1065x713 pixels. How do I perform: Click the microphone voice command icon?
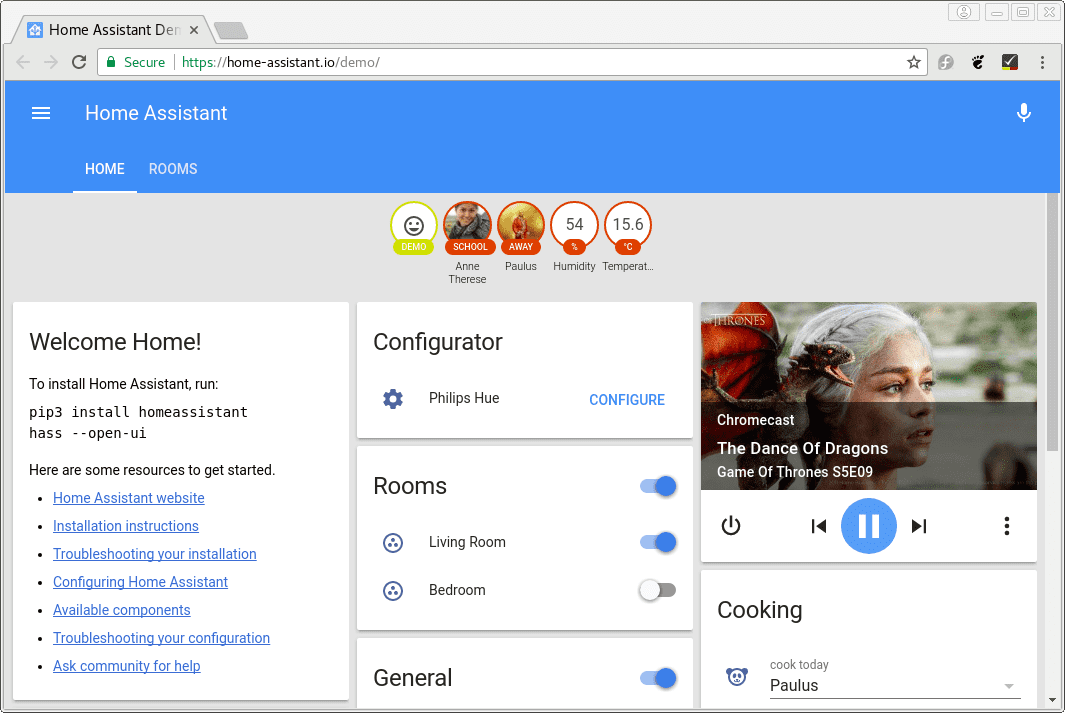pos(1023,113)
